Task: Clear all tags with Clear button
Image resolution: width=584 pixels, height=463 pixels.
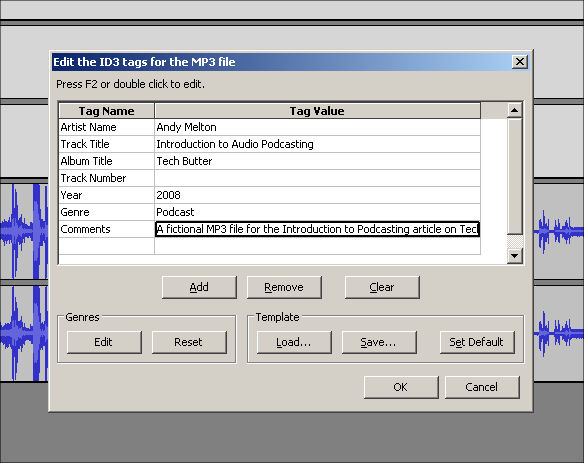Action: pos(382,287)
